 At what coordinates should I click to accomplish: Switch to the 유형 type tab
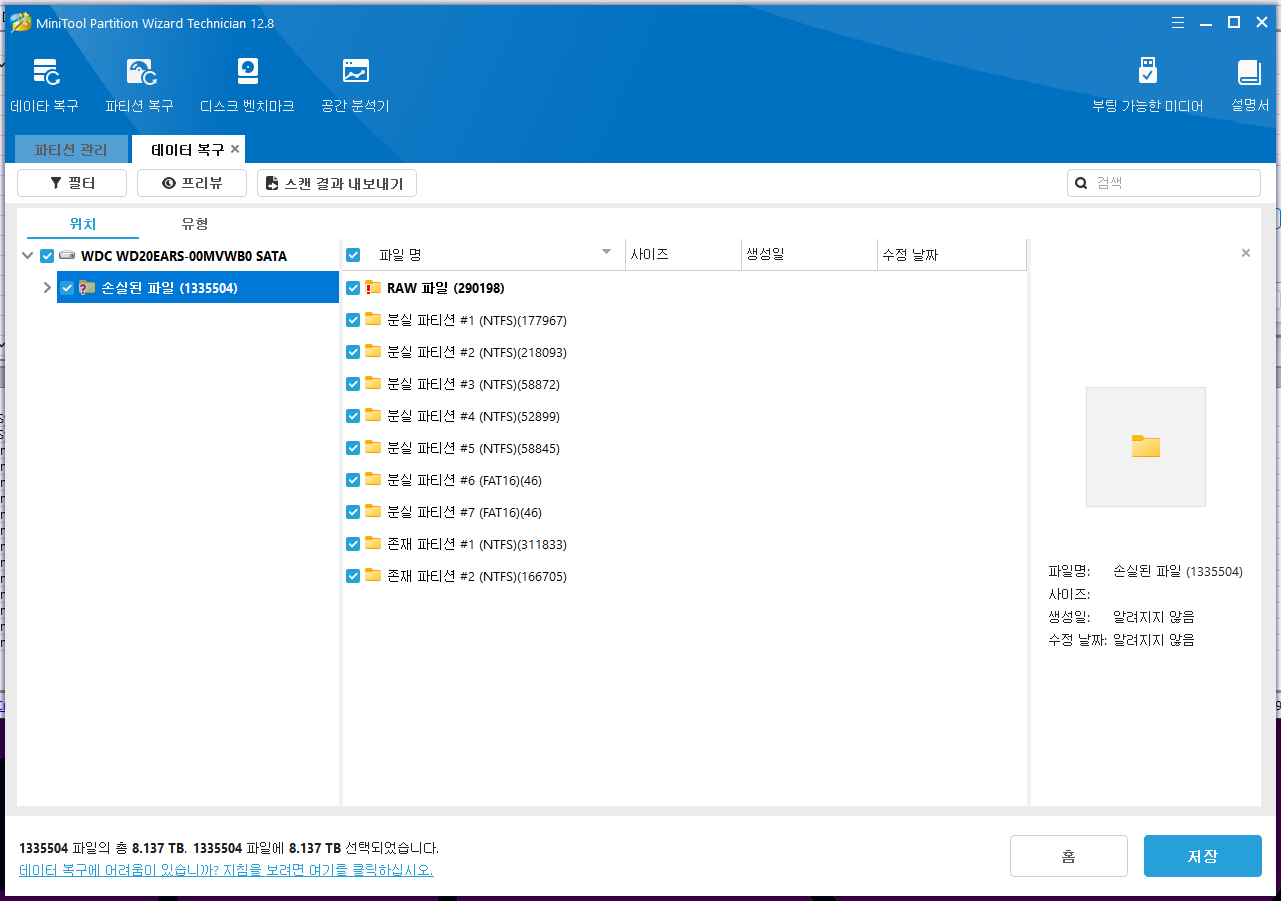point(195,224)
